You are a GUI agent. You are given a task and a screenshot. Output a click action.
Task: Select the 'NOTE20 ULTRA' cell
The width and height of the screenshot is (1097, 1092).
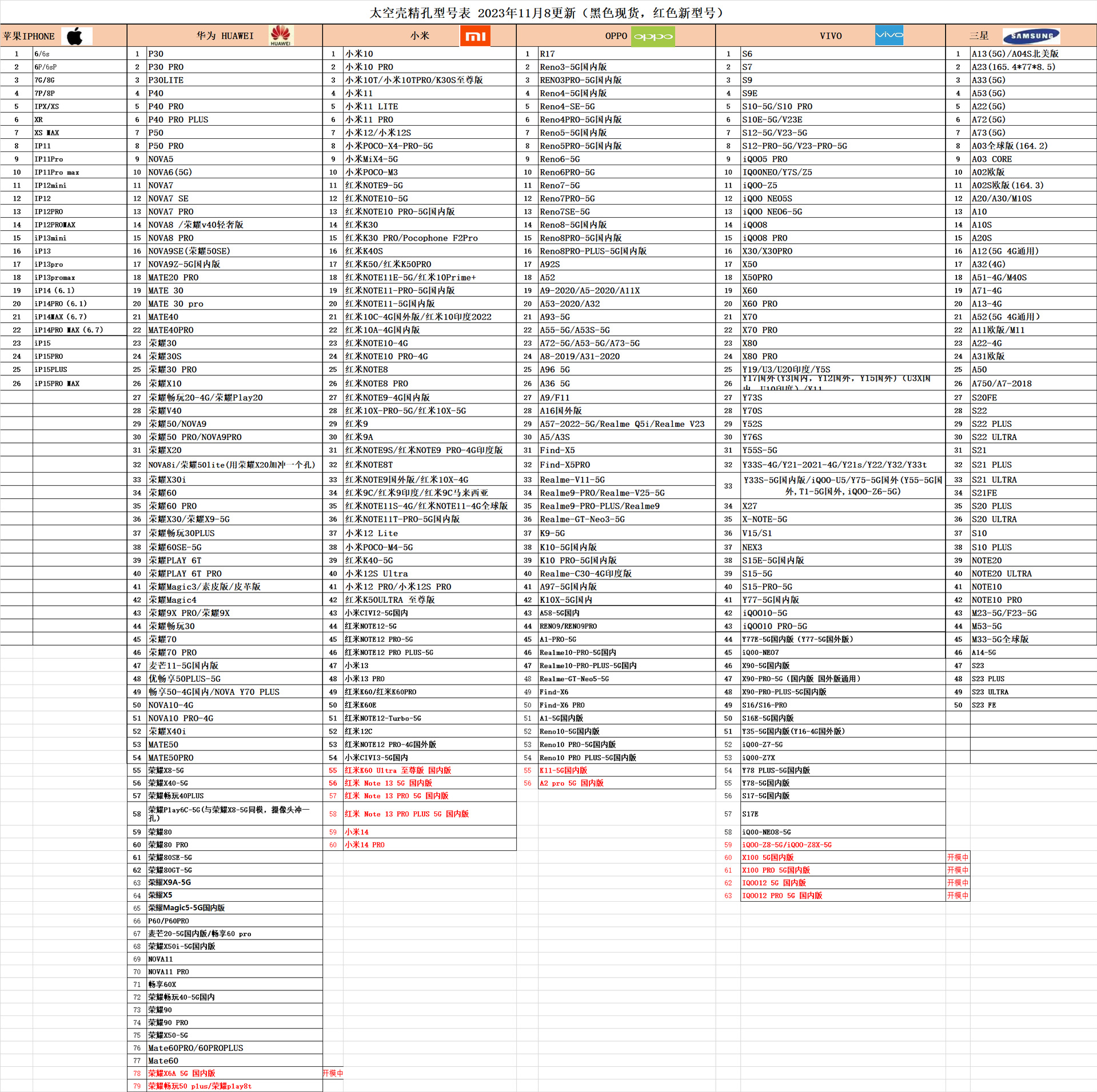[1034, 573]
